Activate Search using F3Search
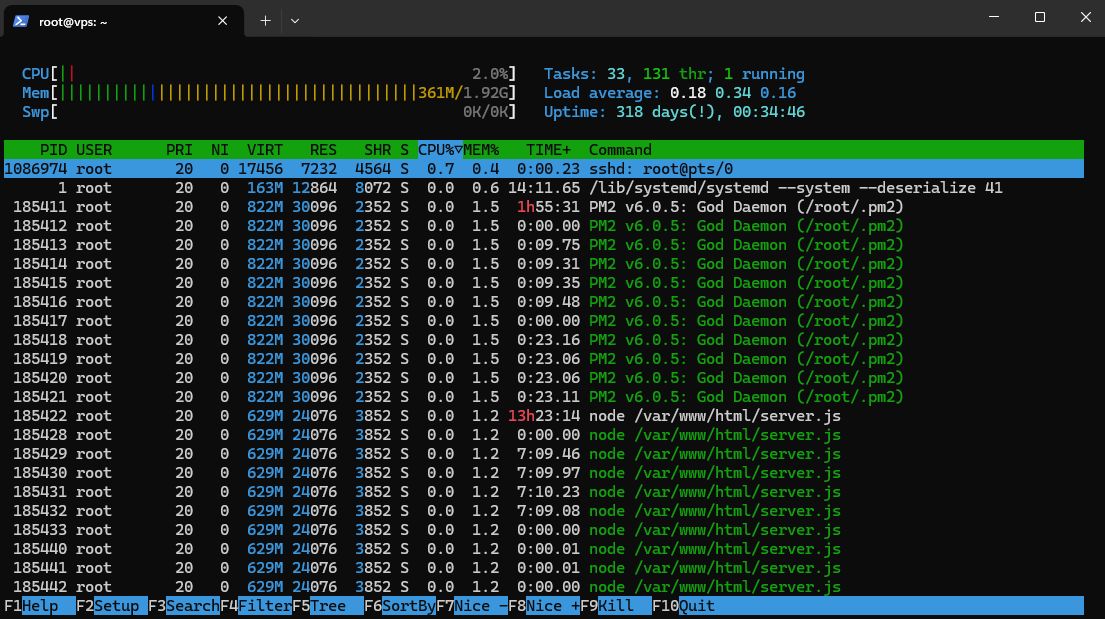The image size is (1105, 619). point(186,605)
